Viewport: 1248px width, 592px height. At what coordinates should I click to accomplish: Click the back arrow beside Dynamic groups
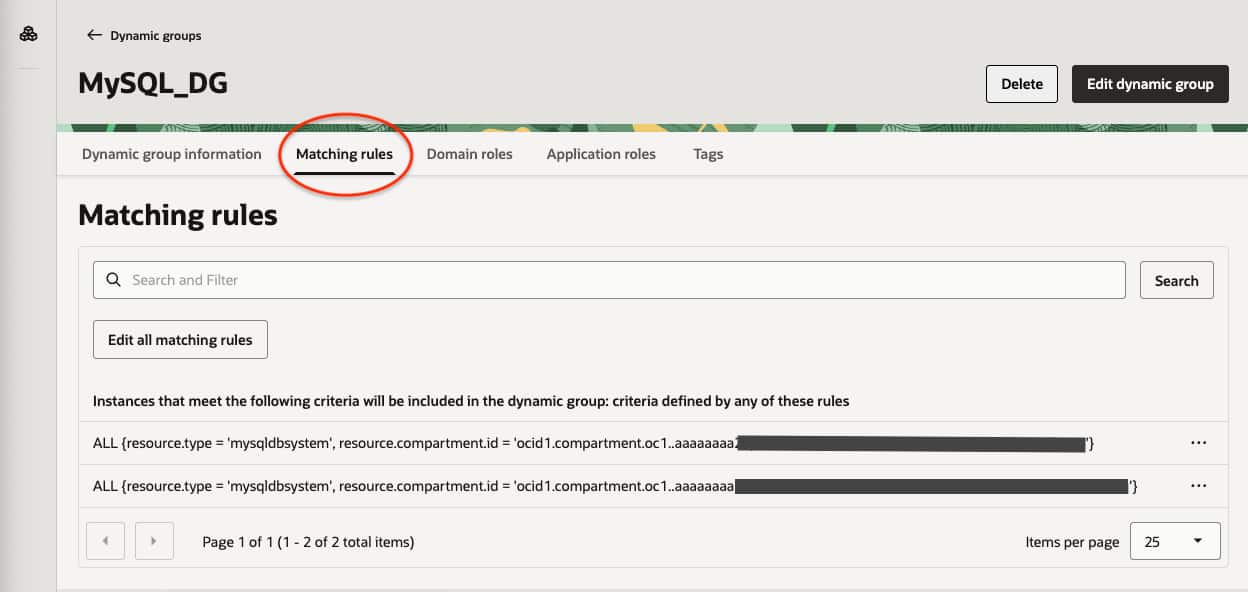[x=95, y=35]
